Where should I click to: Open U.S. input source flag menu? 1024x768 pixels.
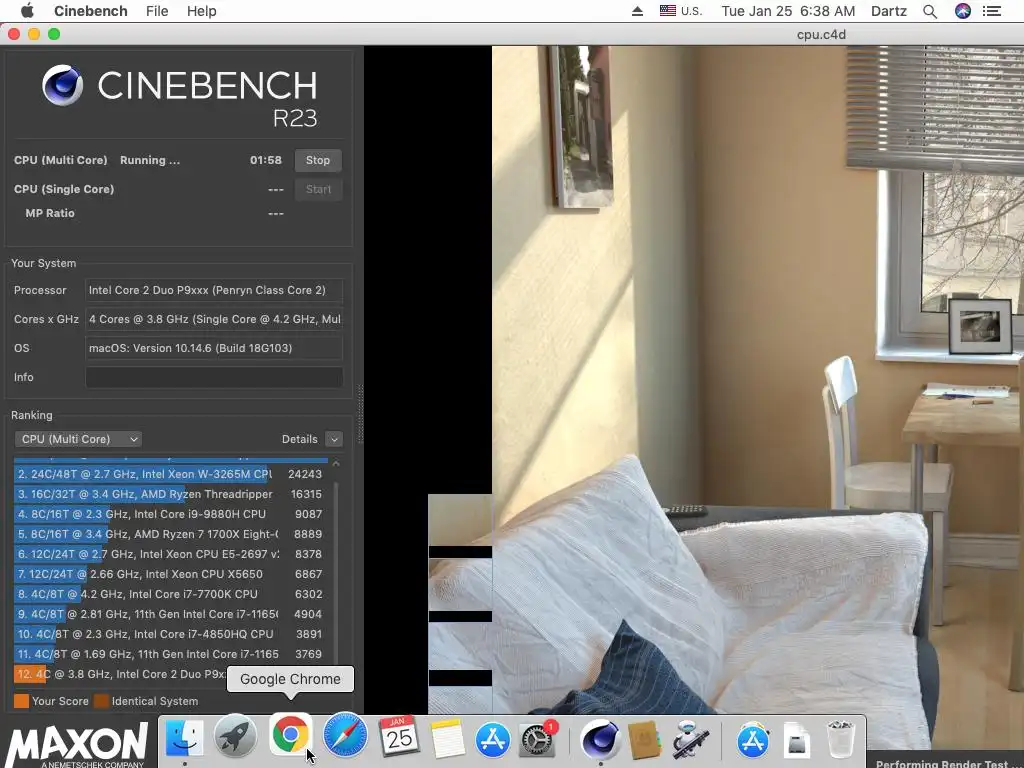tap(680, 11)
